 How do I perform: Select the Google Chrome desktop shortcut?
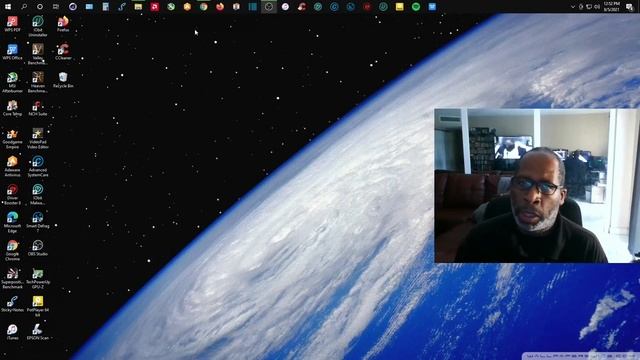12,250
